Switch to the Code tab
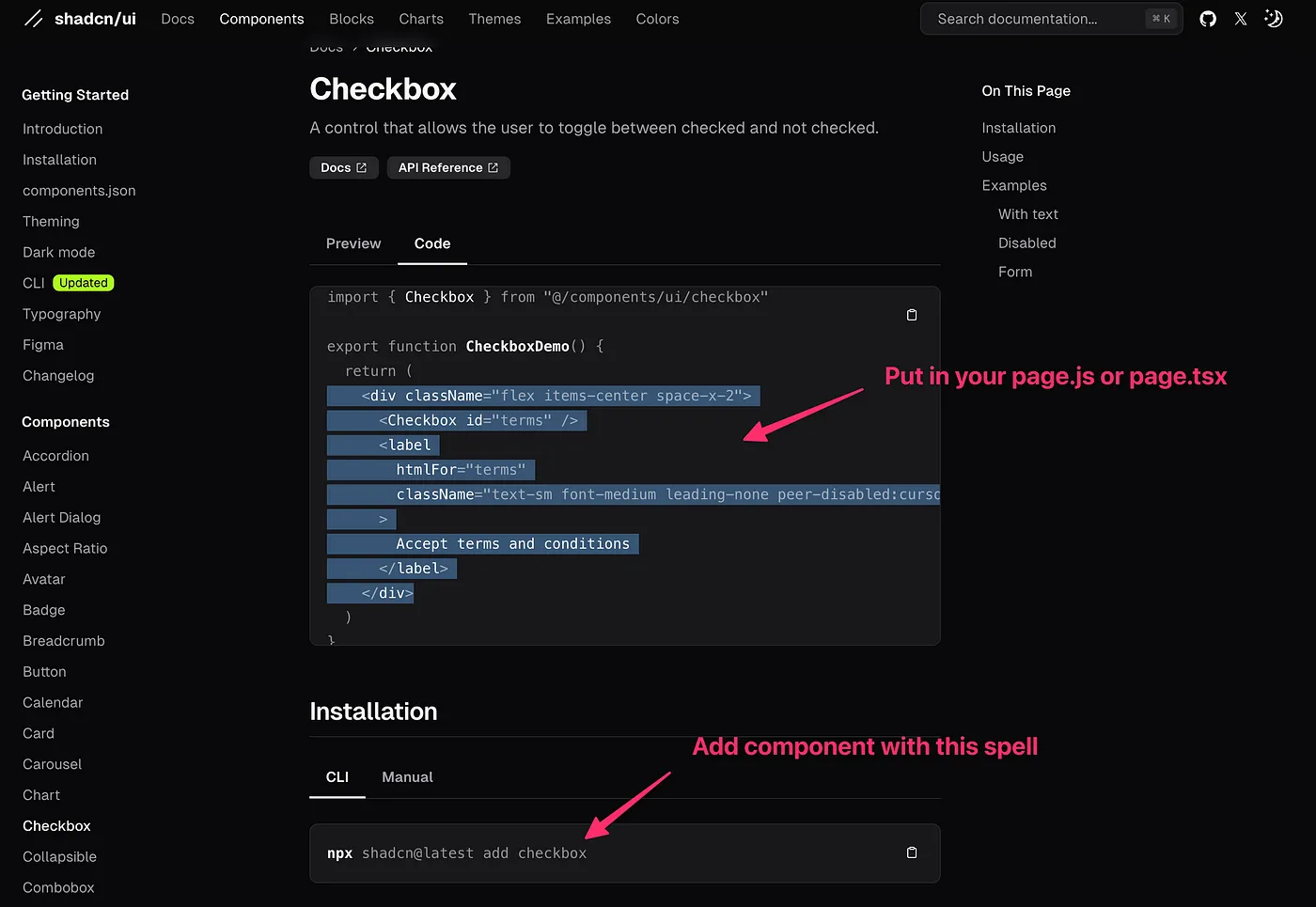This screenshot has height=907, width=1316. [432, 243]
